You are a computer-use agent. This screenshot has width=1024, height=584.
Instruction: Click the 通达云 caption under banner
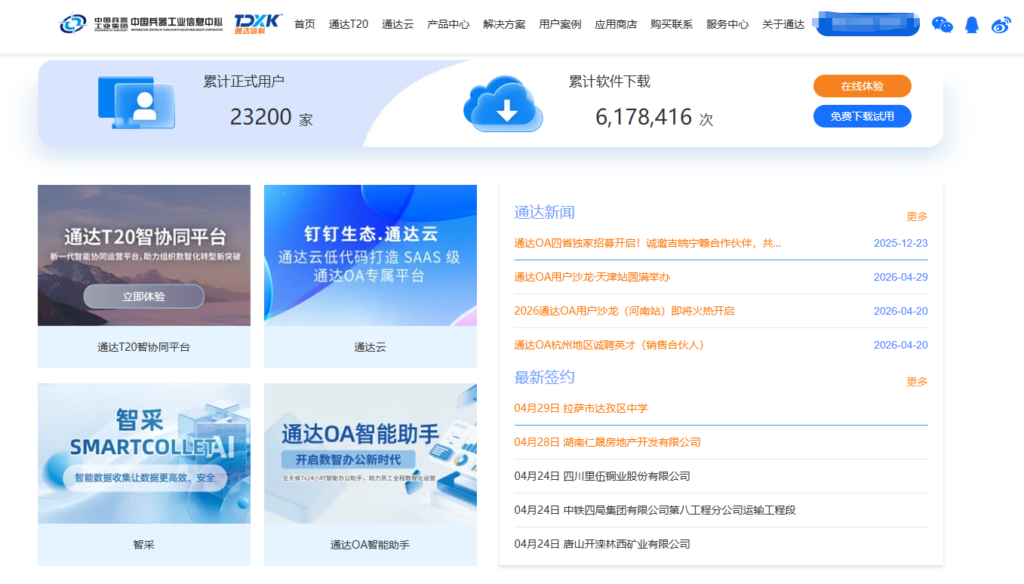pos(370,347)
